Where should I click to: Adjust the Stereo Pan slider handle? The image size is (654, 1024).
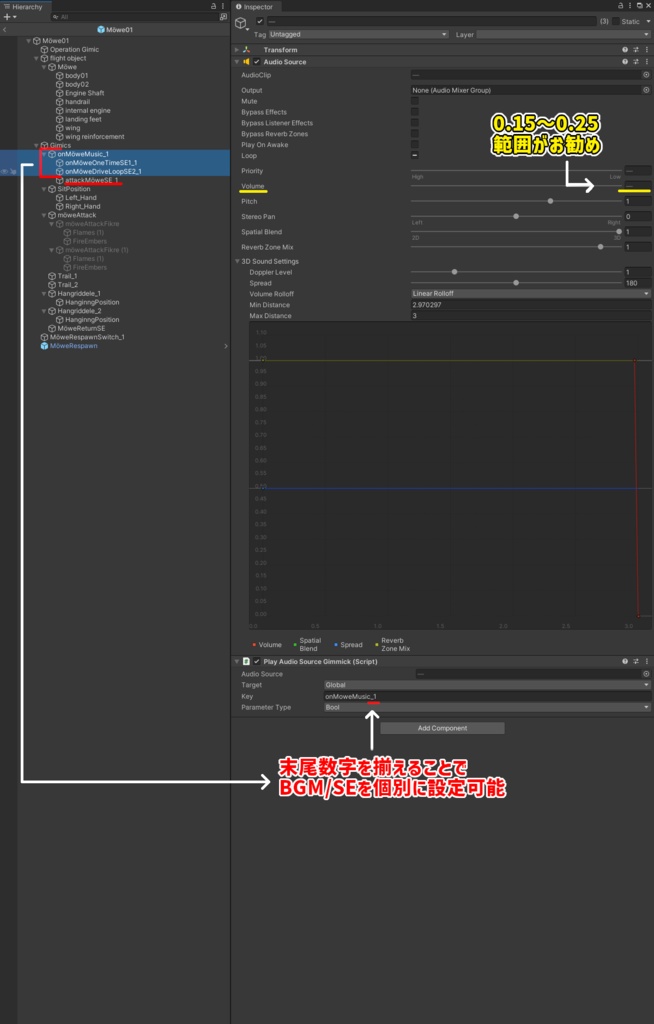tap(516, 216)
